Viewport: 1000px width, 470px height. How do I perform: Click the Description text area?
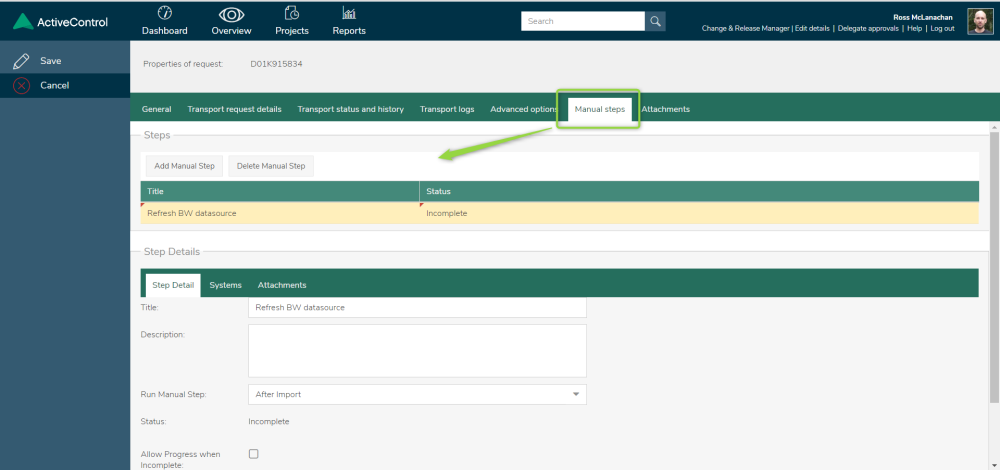pyautogui.click(x=417, y=351)
